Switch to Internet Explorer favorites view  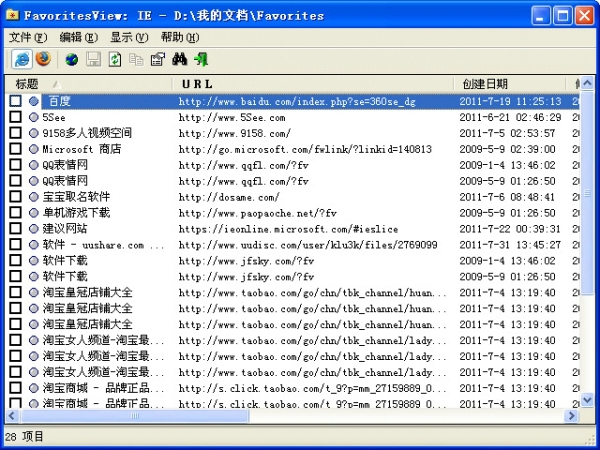(x=21, y=59)
